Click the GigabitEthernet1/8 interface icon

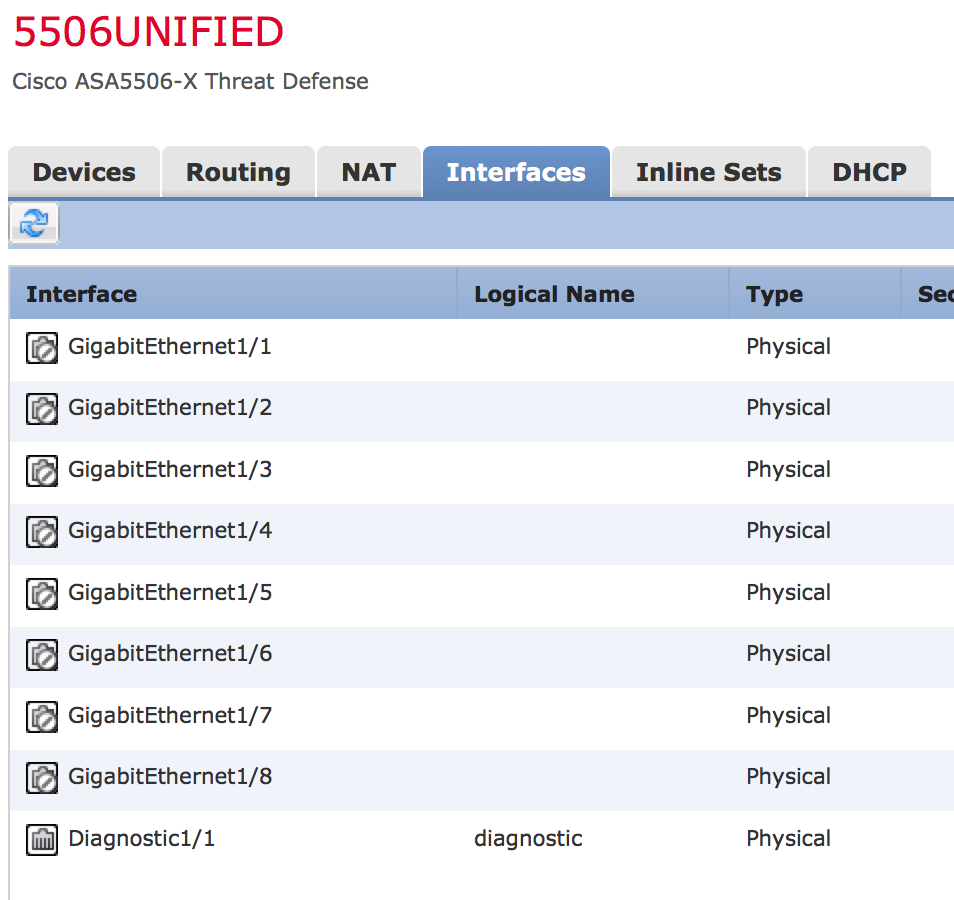tap(41, 778)
